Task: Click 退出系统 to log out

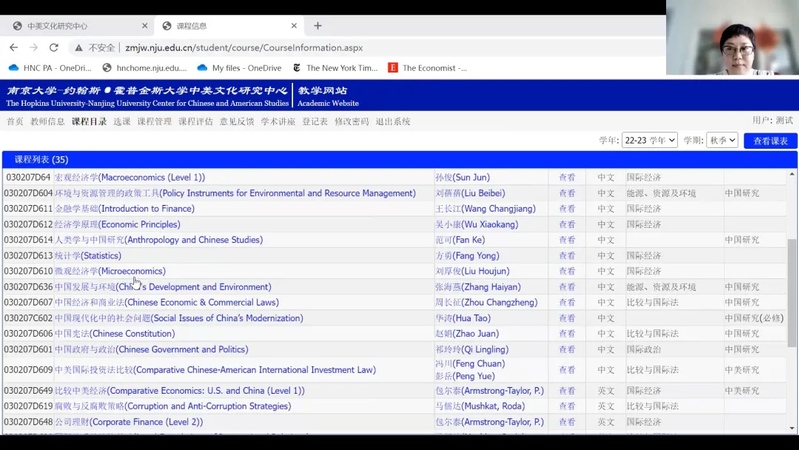Action: pyautogui.click(x=393, y=121)
